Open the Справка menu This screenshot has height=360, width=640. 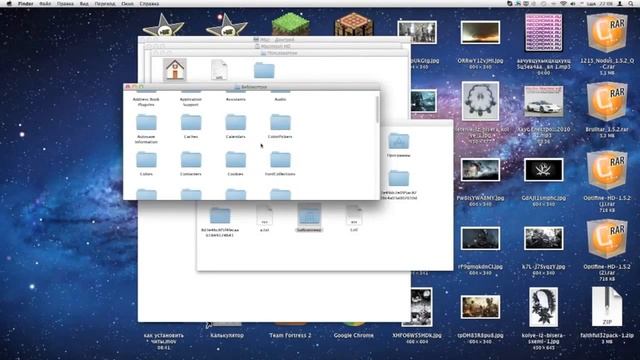tap(149, 4)
